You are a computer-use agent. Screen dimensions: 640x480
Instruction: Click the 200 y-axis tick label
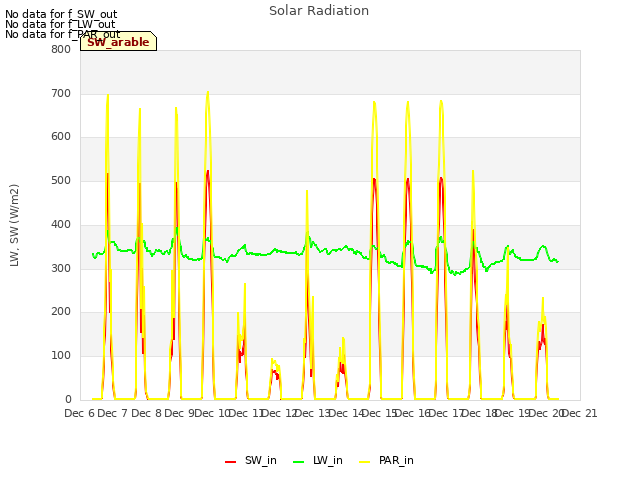click(x=61, y=312)
